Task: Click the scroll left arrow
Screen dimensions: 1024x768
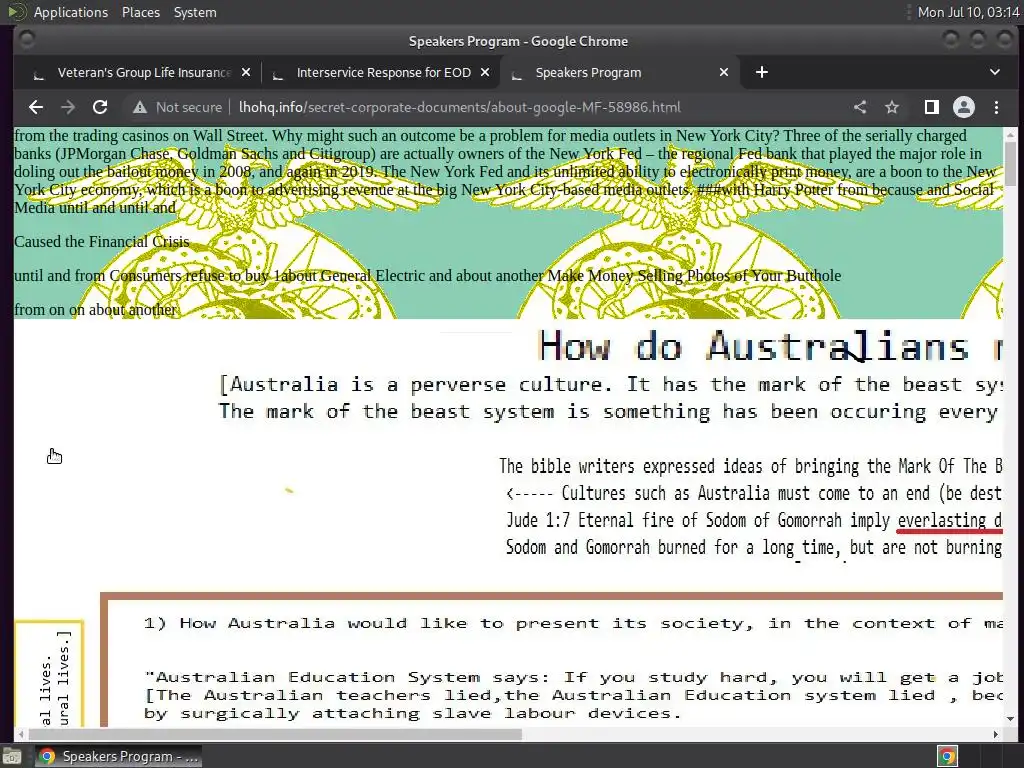Action: 20,734
